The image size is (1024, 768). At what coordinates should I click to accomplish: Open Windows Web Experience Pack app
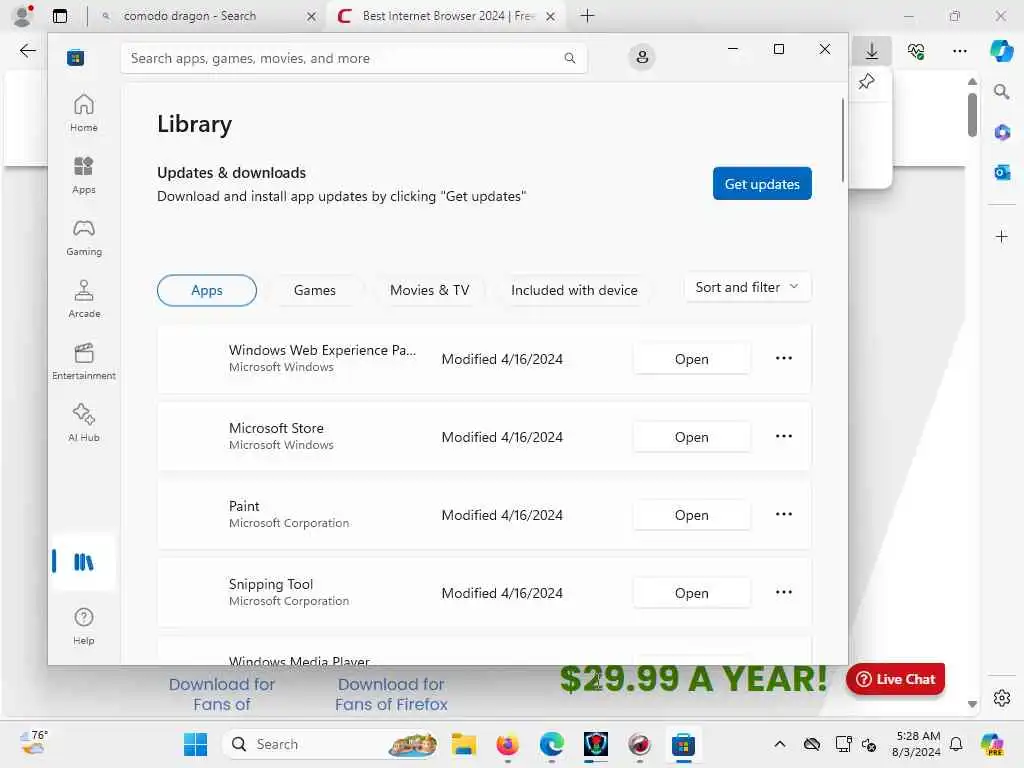[x=692, y=359]
